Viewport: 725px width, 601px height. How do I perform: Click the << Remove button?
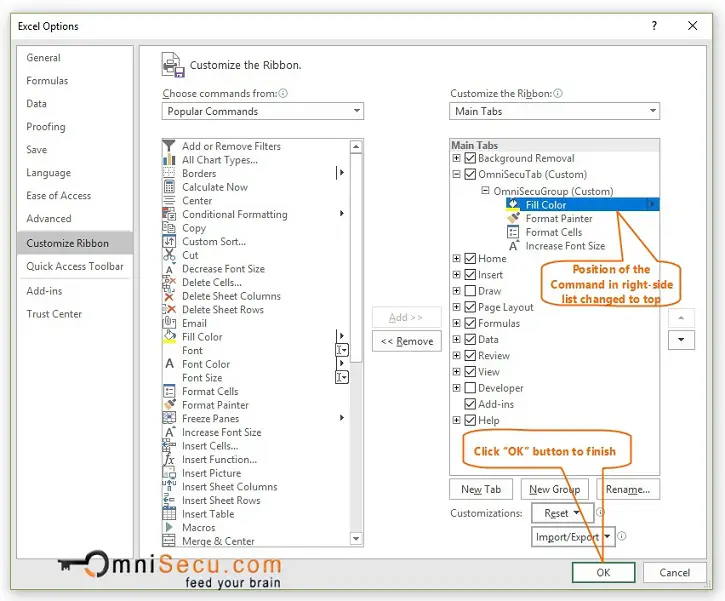pyautogui.click(x=407, y=341)
